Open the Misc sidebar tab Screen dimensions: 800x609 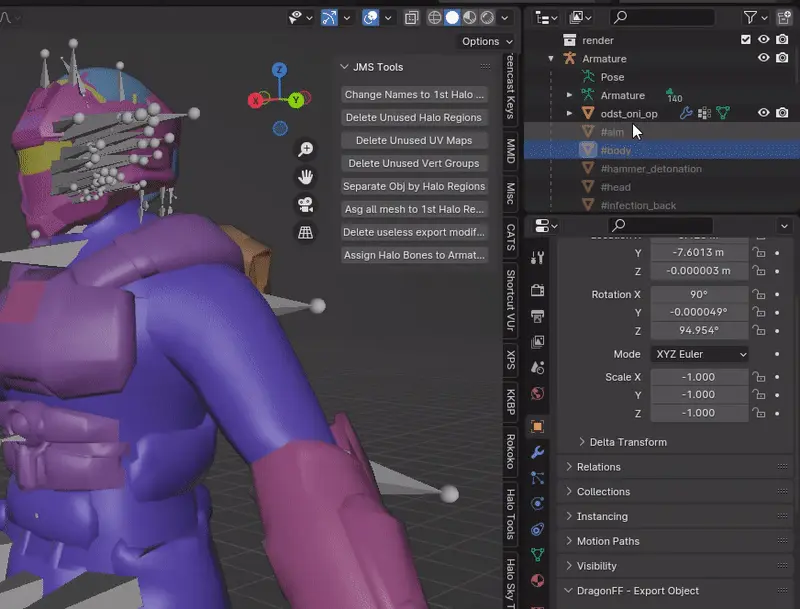tap(510, 193)
